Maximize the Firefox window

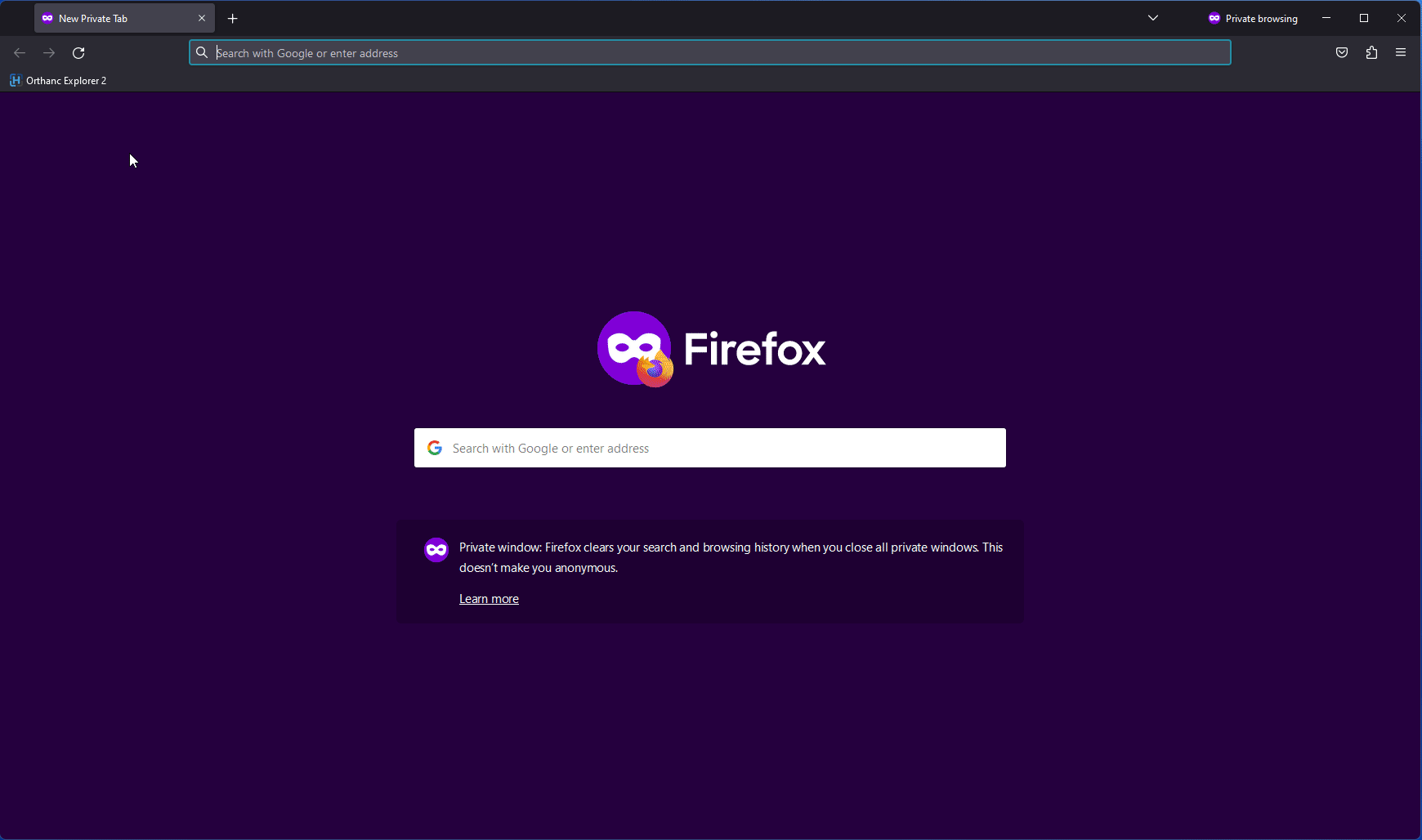point(1364,18)
